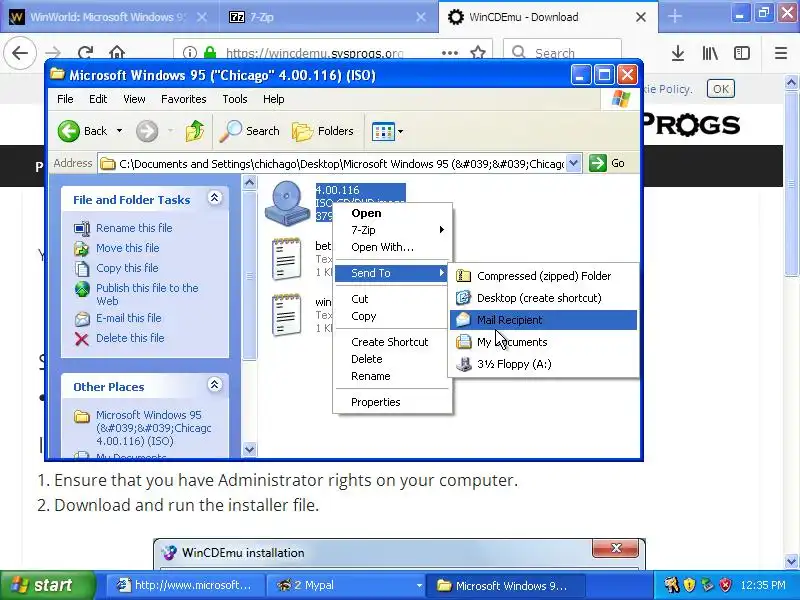Click the Windows Start button

coord(47,585)
